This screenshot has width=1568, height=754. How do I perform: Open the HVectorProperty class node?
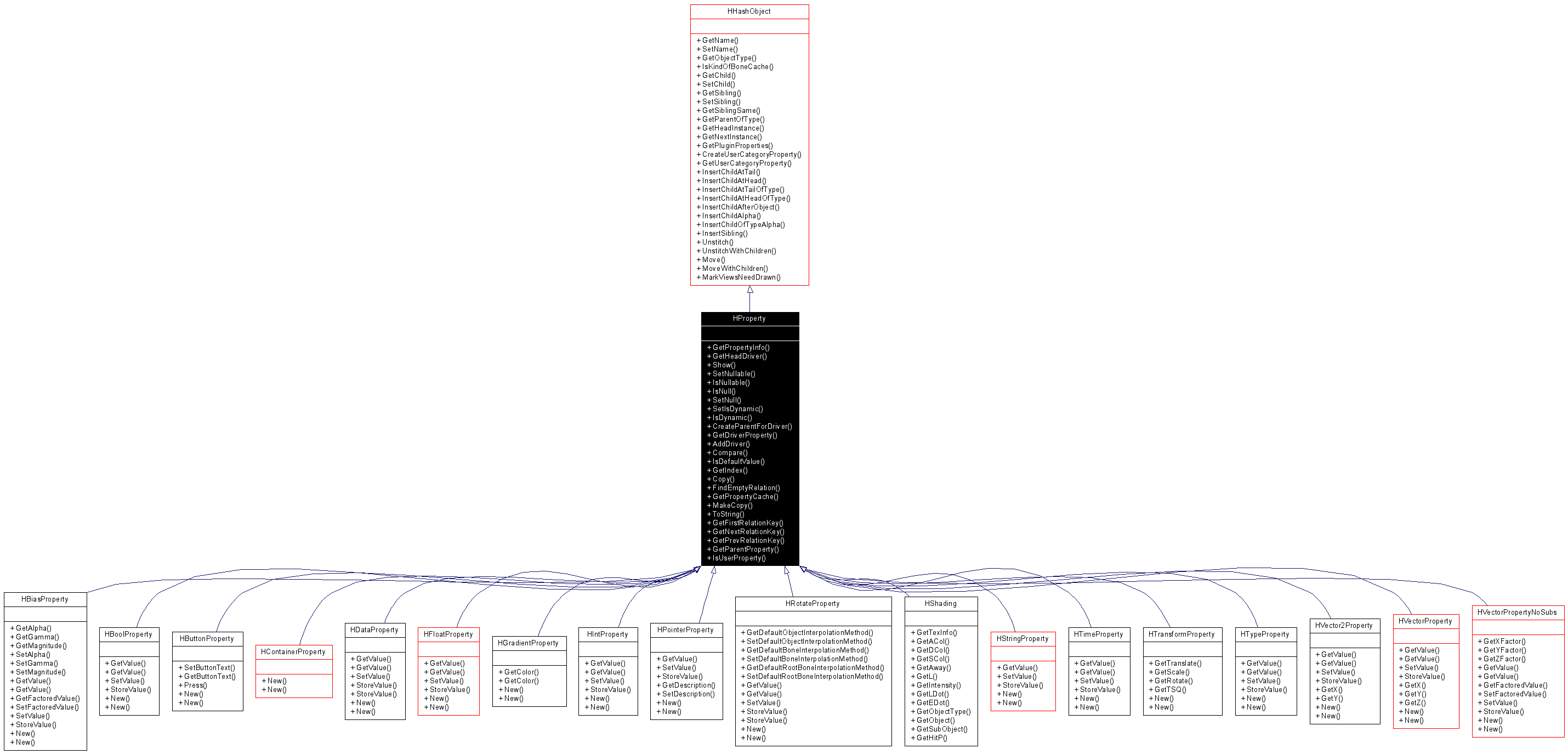(1426, 671)
